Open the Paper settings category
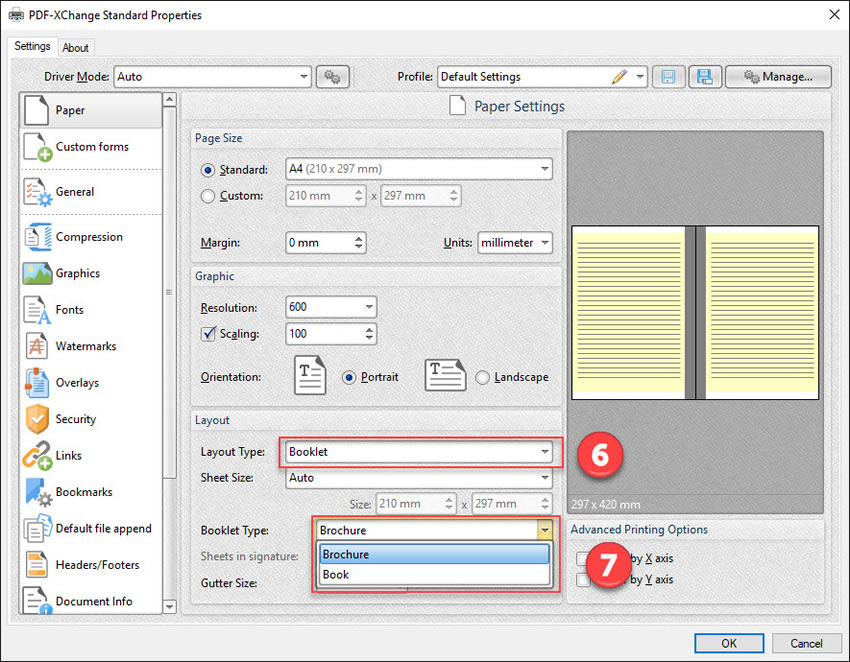 tap(91, 110)
